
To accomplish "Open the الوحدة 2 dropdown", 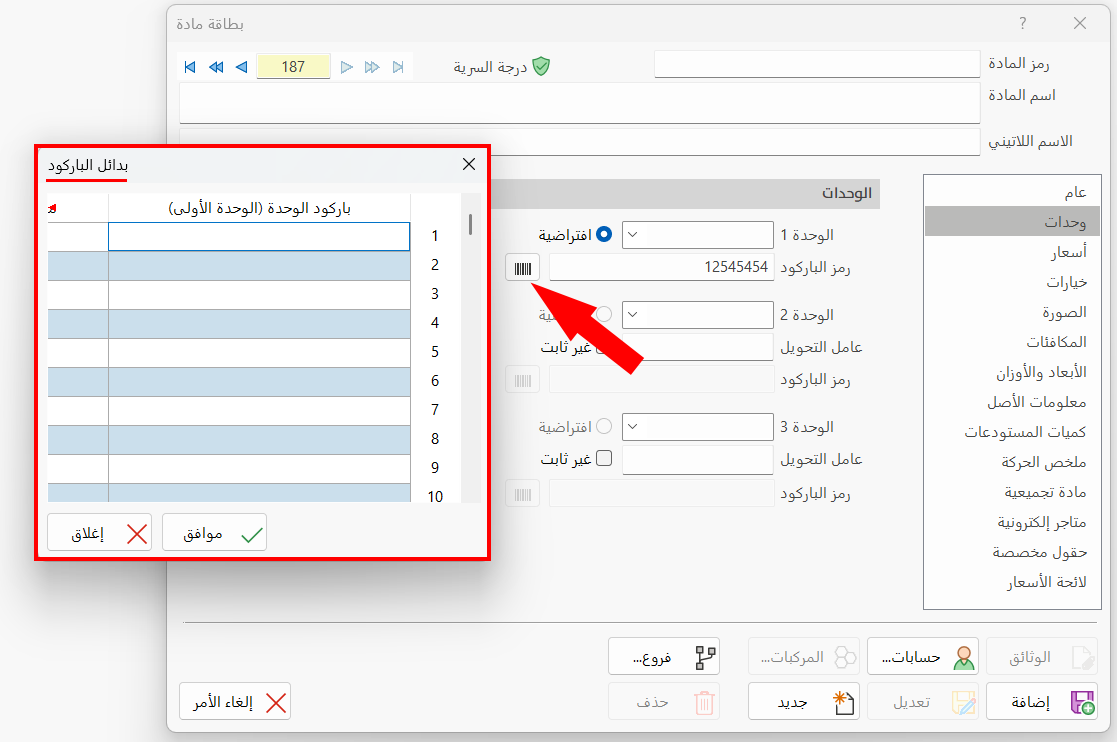I will (697, 315).
